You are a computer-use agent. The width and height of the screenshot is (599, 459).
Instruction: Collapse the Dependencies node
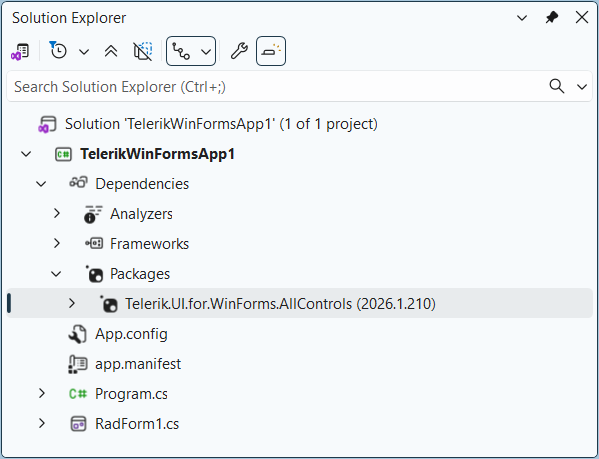(41, 184)
